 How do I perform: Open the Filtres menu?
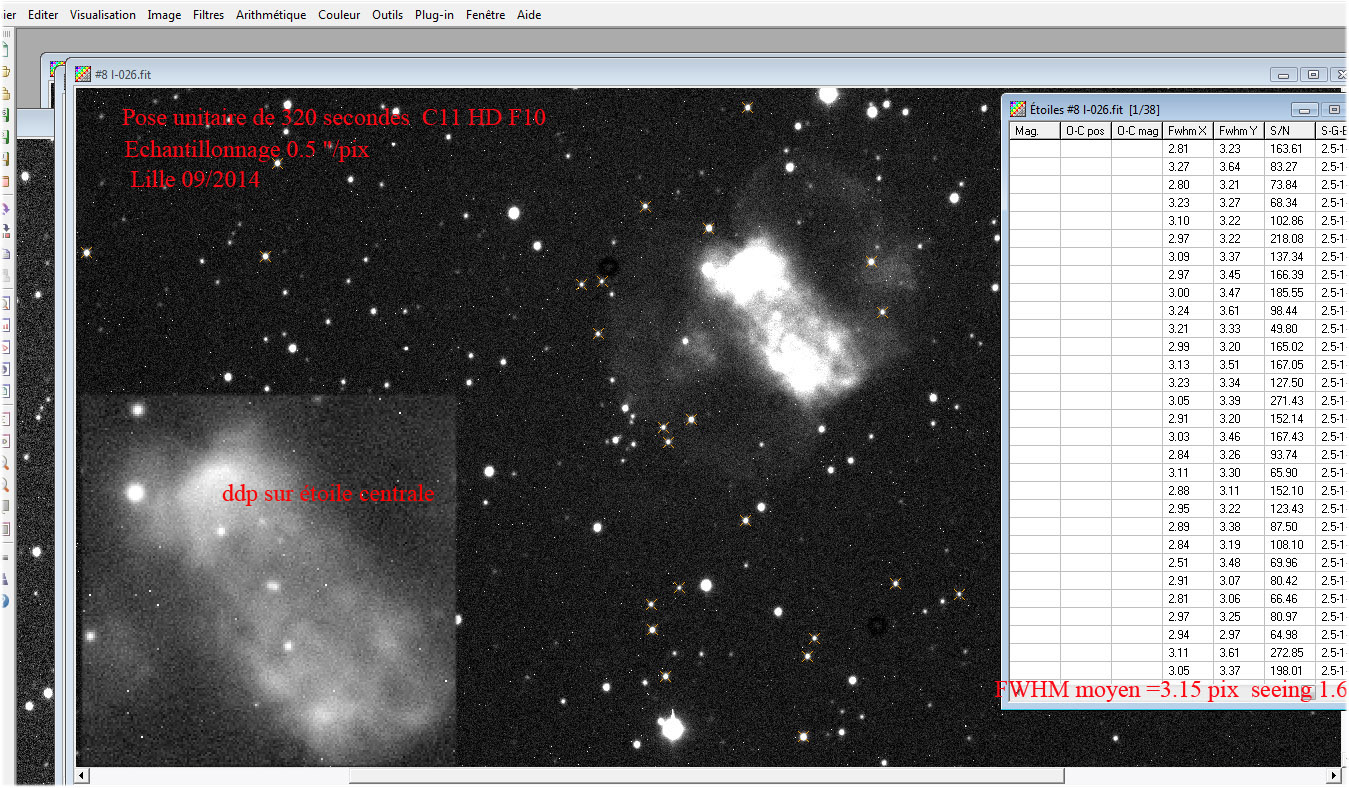point(208,15)
